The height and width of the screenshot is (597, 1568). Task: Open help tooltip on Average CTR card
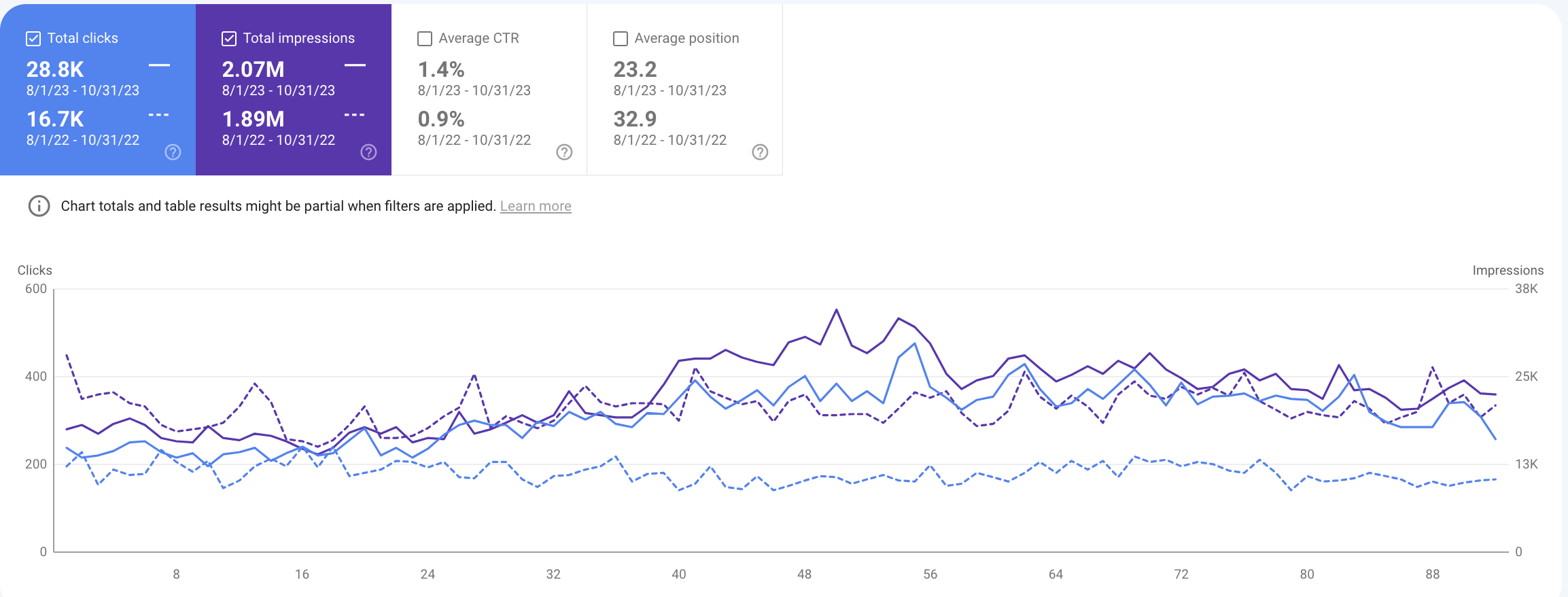(x=564, y=153)
